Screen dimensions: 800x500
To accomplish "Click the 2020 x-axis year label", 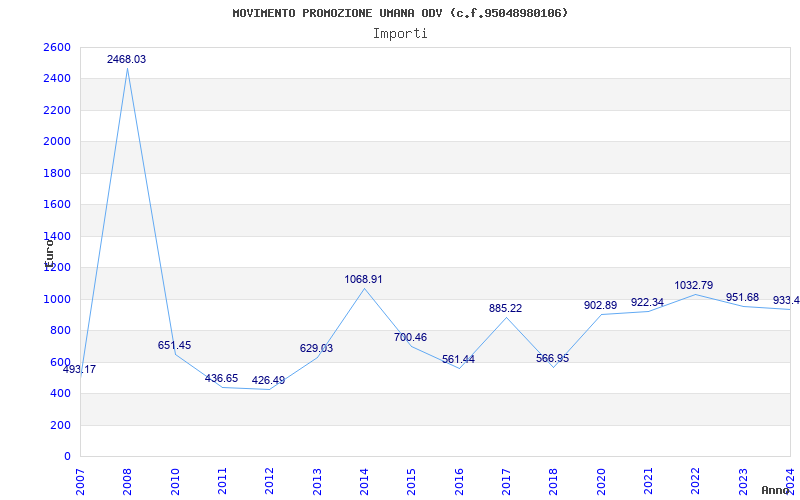I will 601,481.
